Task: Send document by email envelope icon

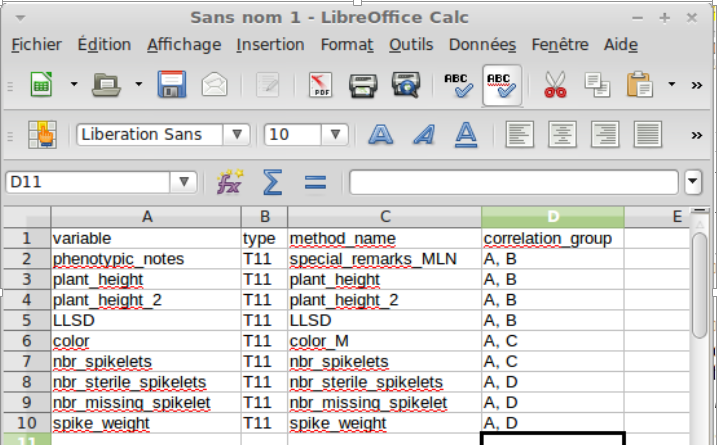Action: pyautogui.click(x=214, y=85)
